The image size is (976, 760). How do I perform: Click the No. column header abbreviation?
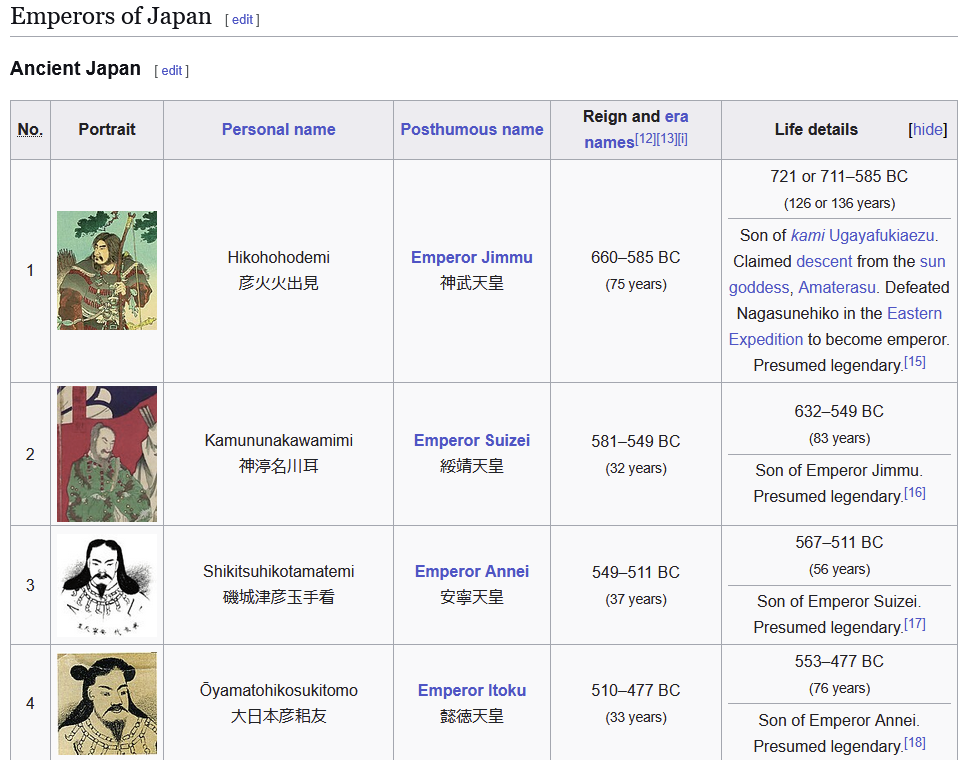click(30, 129)
